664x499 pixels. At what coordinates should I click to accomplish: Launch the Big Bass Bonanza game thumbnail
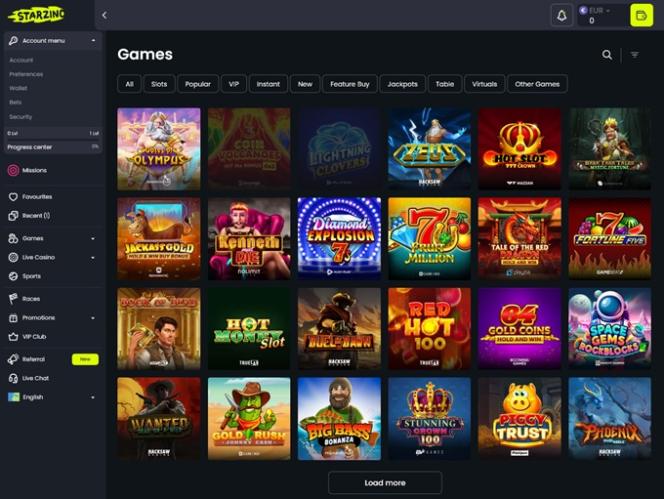click(339, 419)
